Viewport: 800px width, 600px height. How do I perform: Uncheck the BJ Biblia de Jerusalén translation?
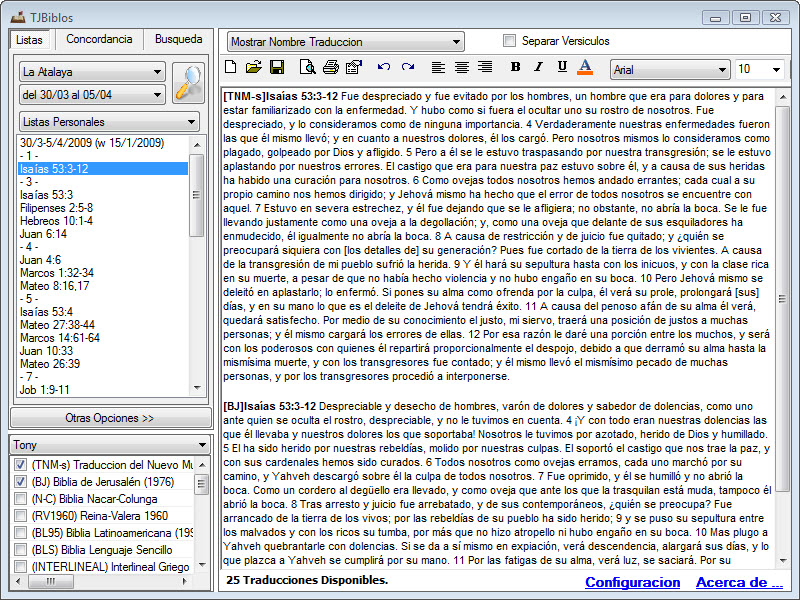(x=20, y=482)
